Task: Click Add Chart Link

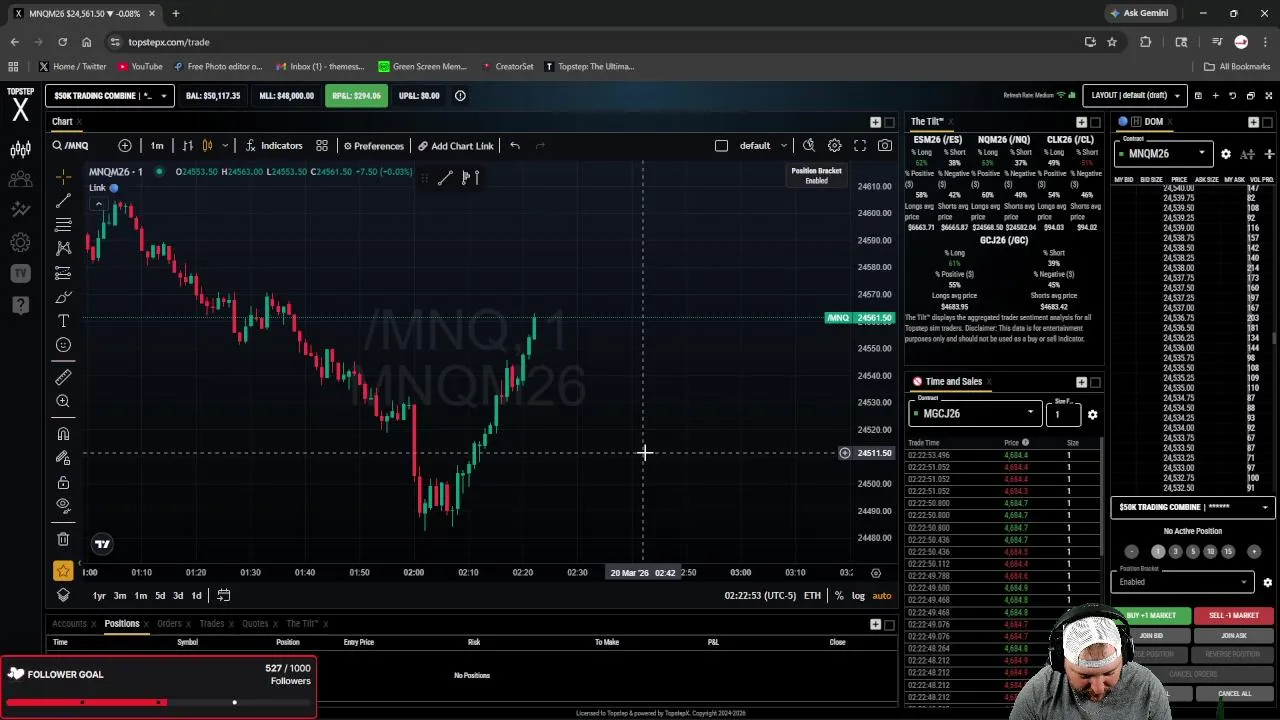Action: click(x=455, y=146)
